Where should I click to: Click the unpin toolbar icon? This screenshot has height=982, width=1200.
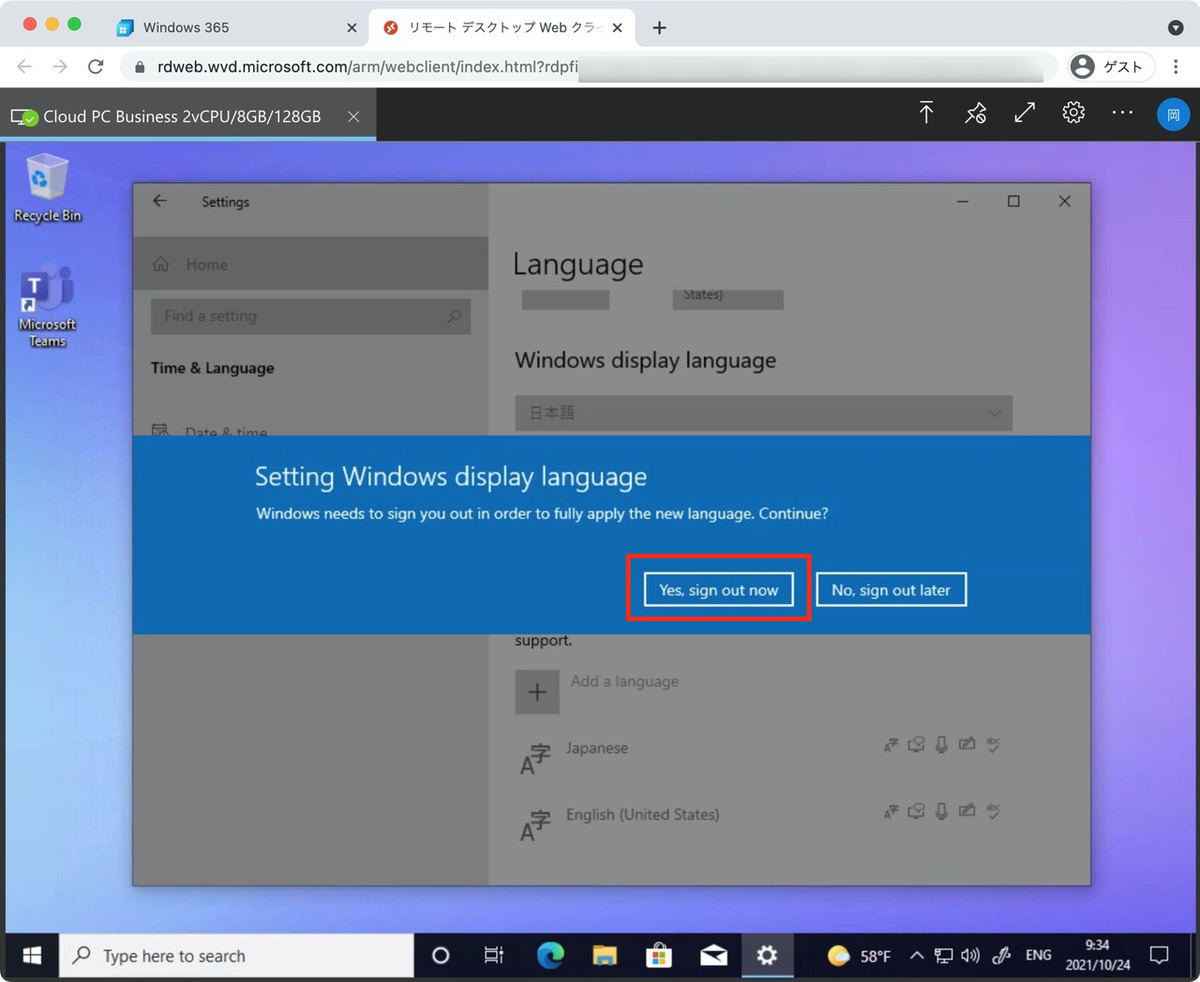975,113
